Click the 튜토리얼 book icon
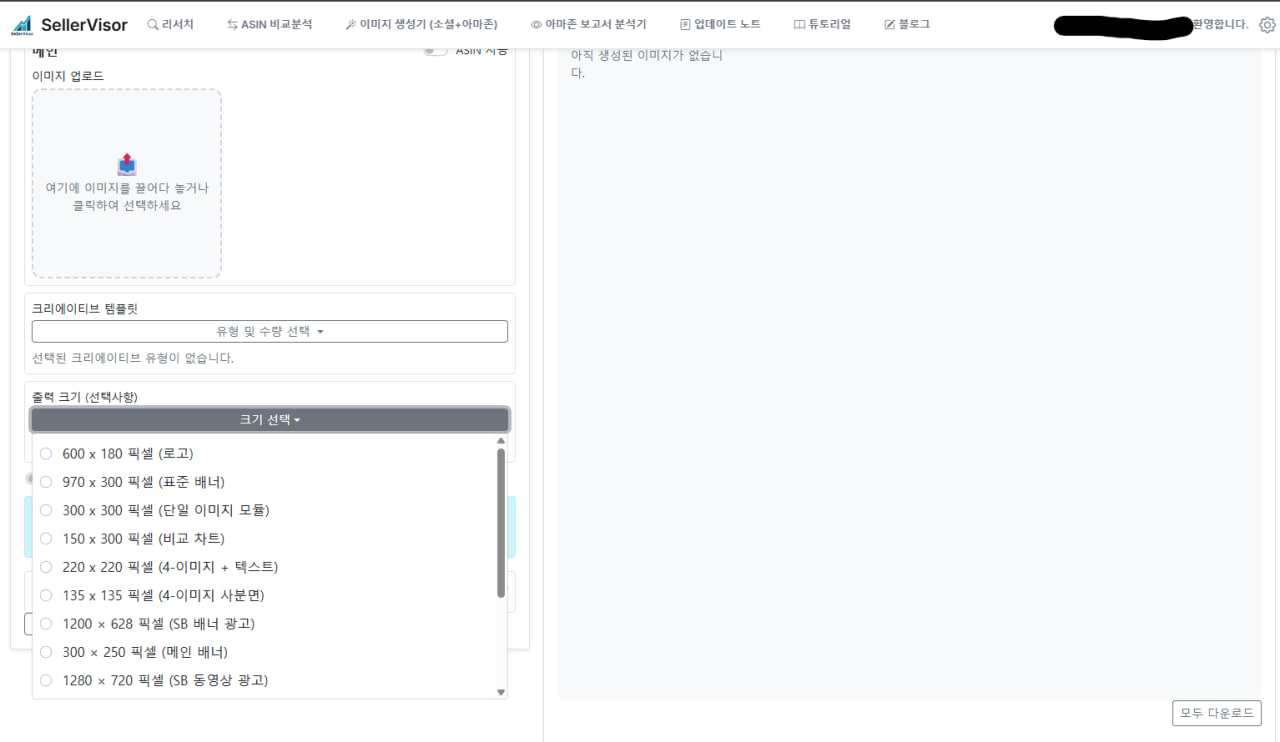Screen dimensions: 1280x742 pos(799,24)
